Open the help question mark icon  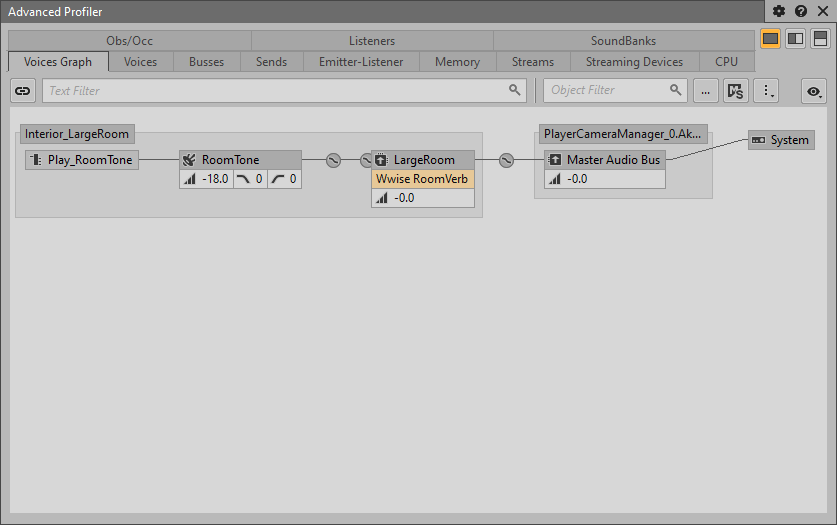801,11
